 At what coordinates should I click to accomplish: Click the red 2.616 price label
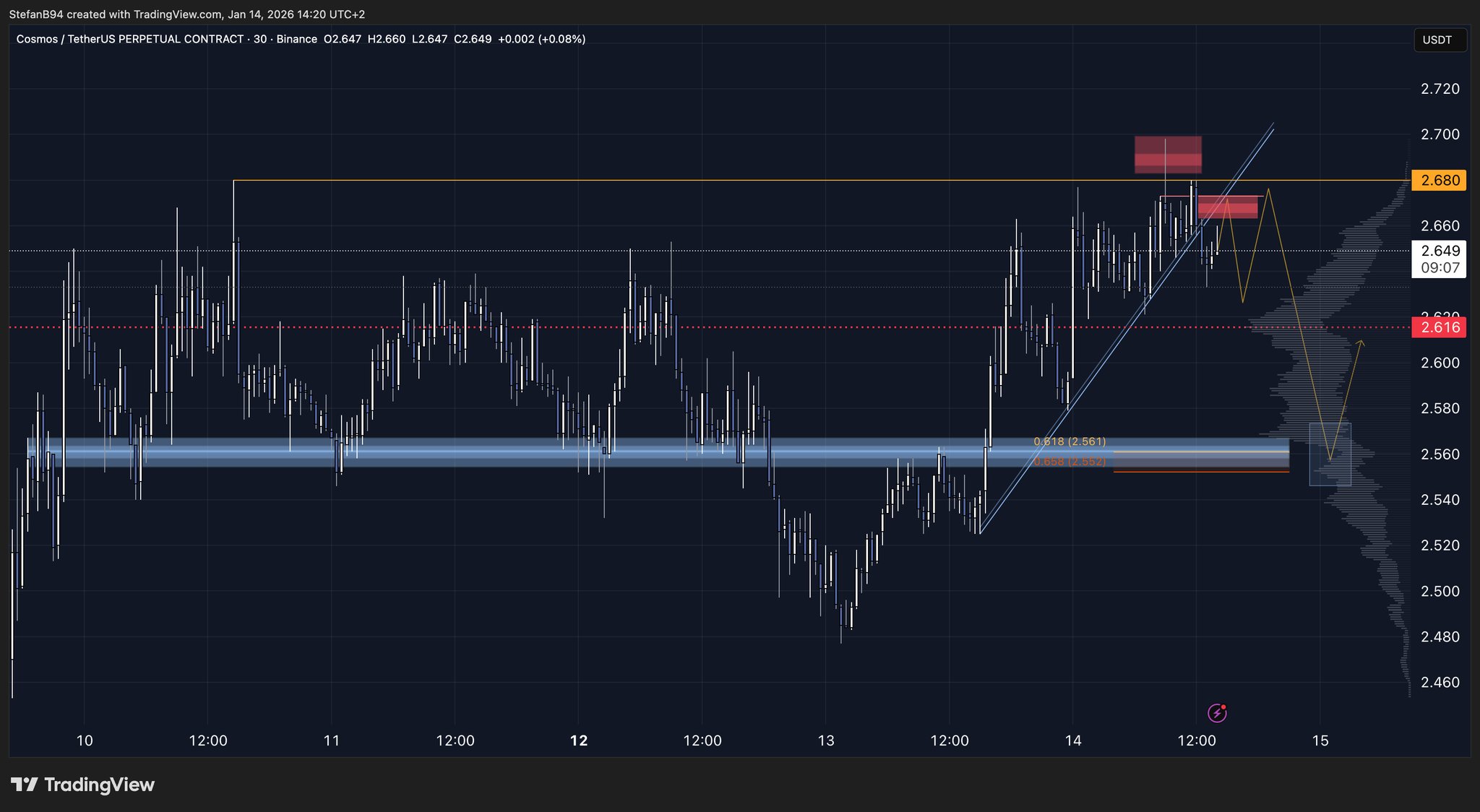(x=1440, y=327)
